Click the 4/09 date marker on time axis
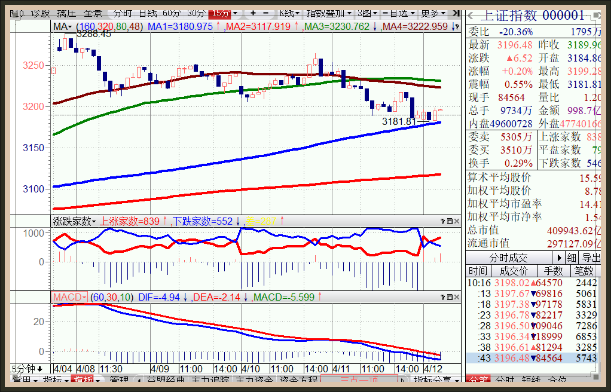The width and height of the screenshot is (611, 392). (159, 369)
